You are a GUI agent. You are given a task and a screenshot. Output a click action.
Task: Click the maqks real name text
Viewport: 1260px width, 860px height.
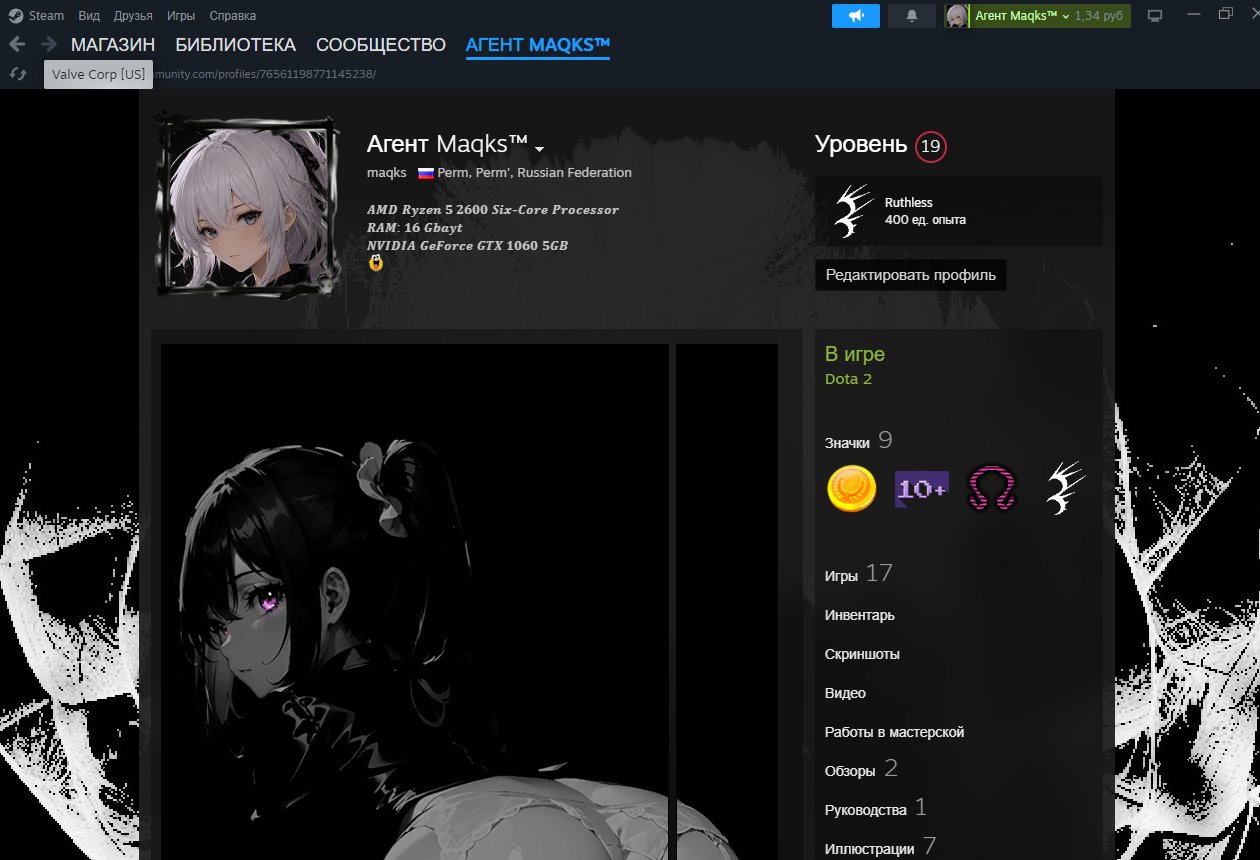(x=387, y=172)
